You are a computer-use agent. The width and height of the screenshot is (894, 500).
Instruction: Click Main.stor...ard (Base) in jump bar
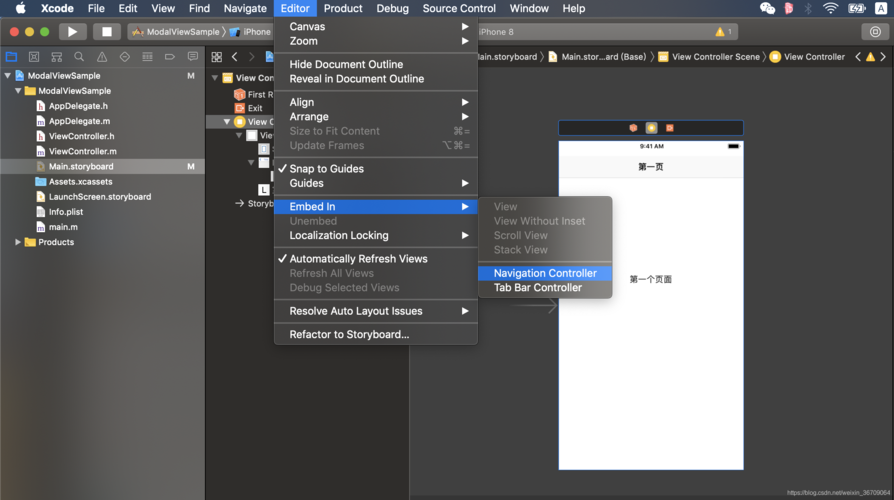(597, 56)
